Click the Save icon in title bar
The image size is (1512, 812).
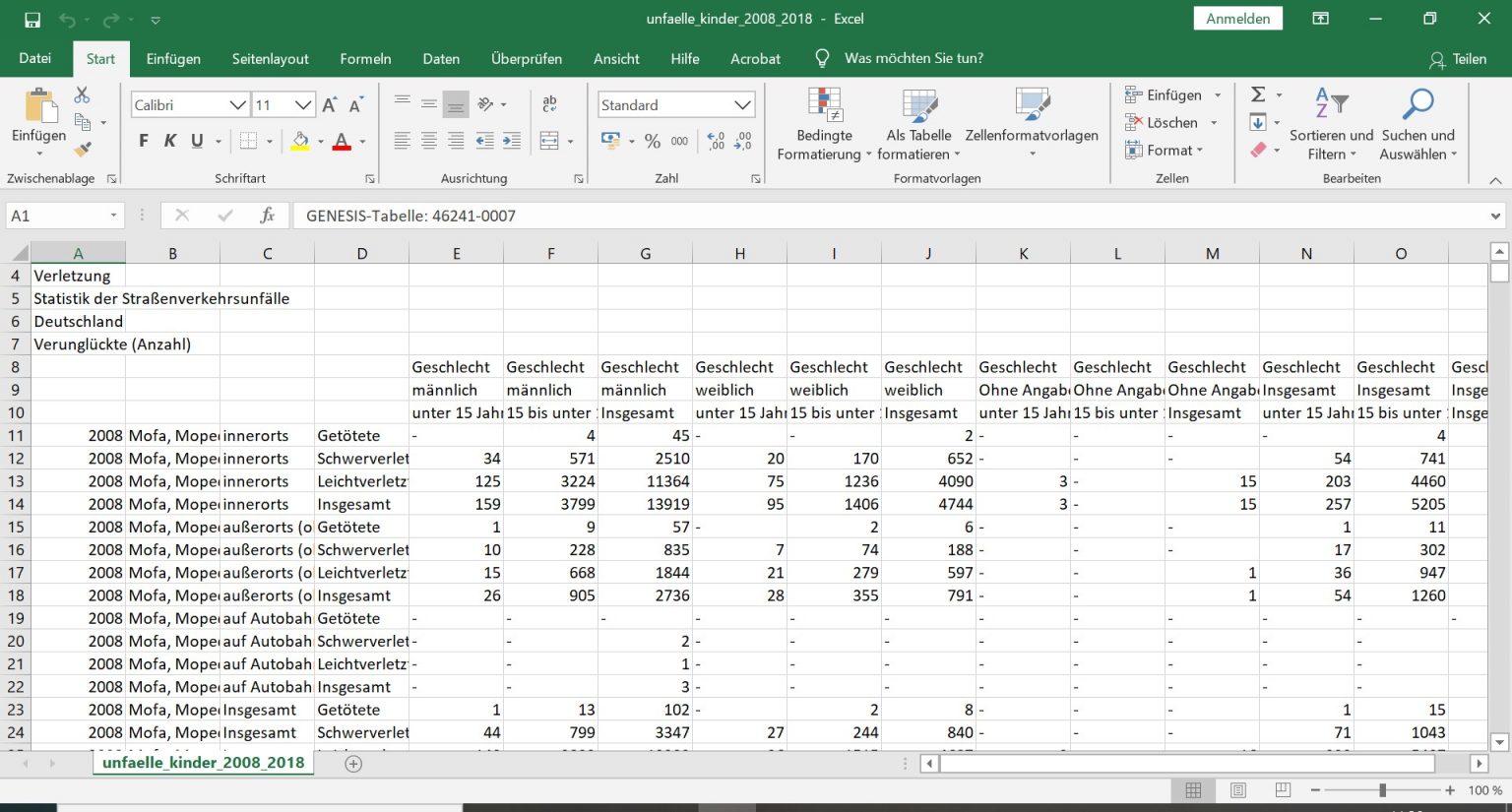click(x=32, y=20)
